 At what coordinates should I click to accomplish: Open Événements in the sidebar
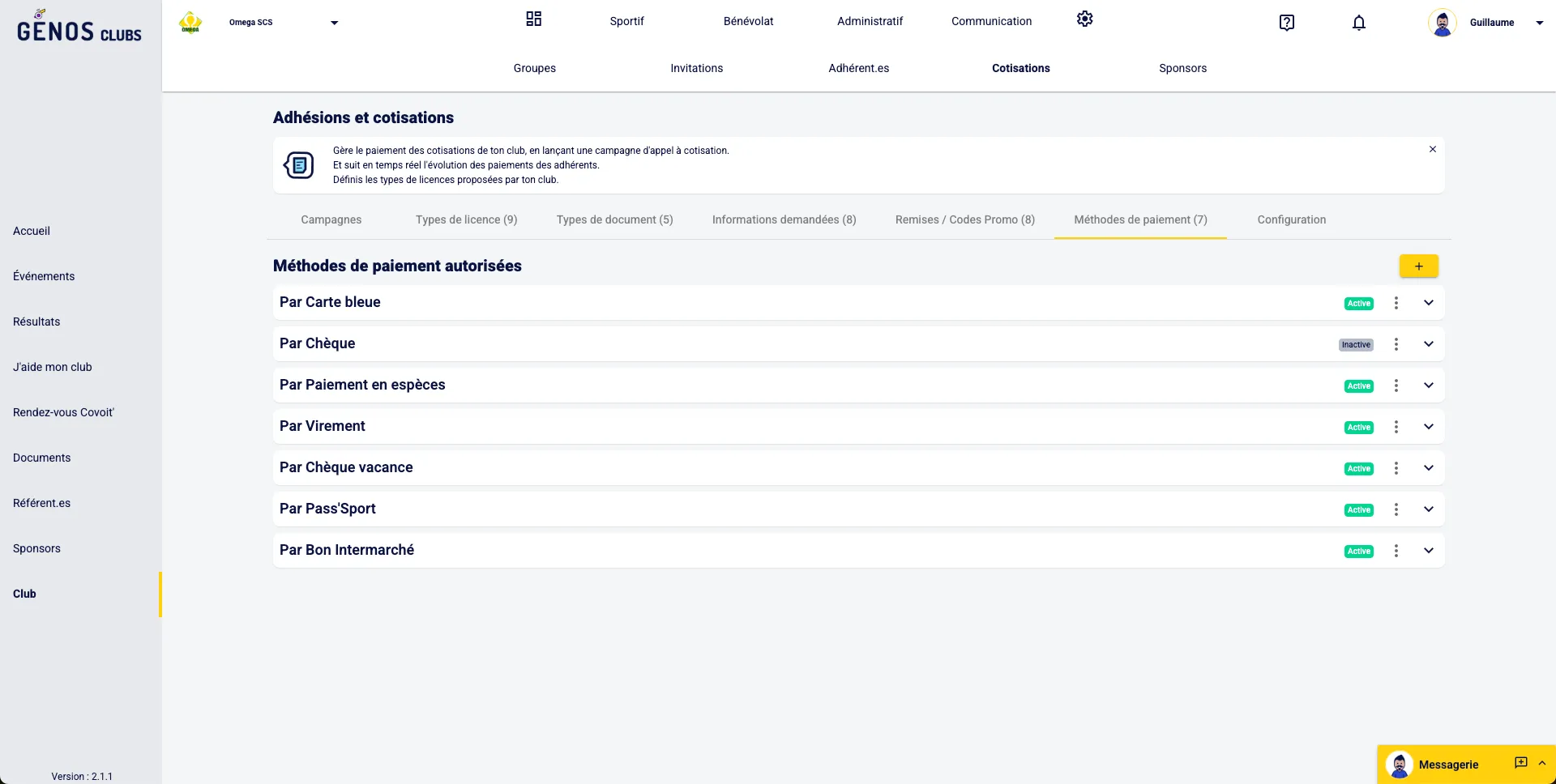(x=44, y=276)
